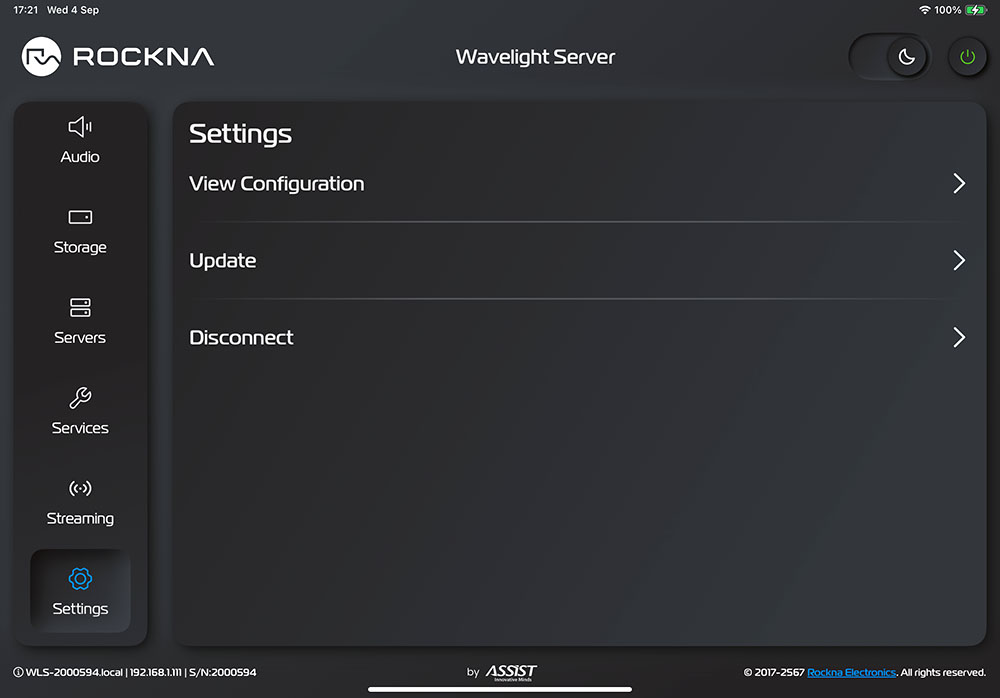
Task: Click the info icon beside hostname
Action: tap(18, 672)
